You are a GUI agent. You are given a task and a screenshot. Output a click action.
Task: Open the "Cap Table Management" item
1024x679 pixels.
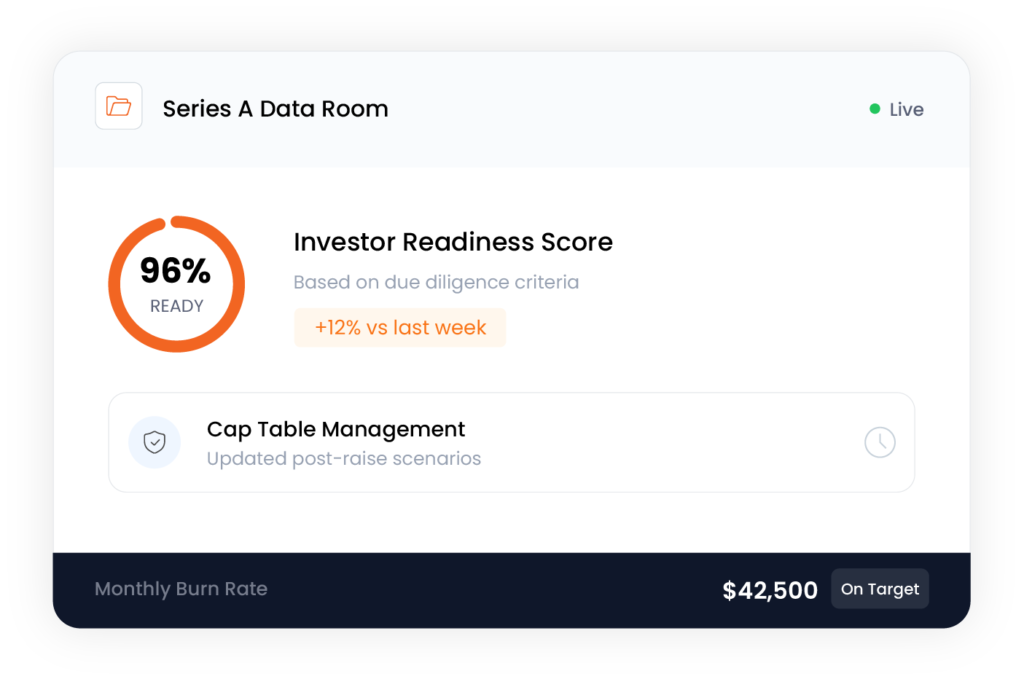pos(336,429)
